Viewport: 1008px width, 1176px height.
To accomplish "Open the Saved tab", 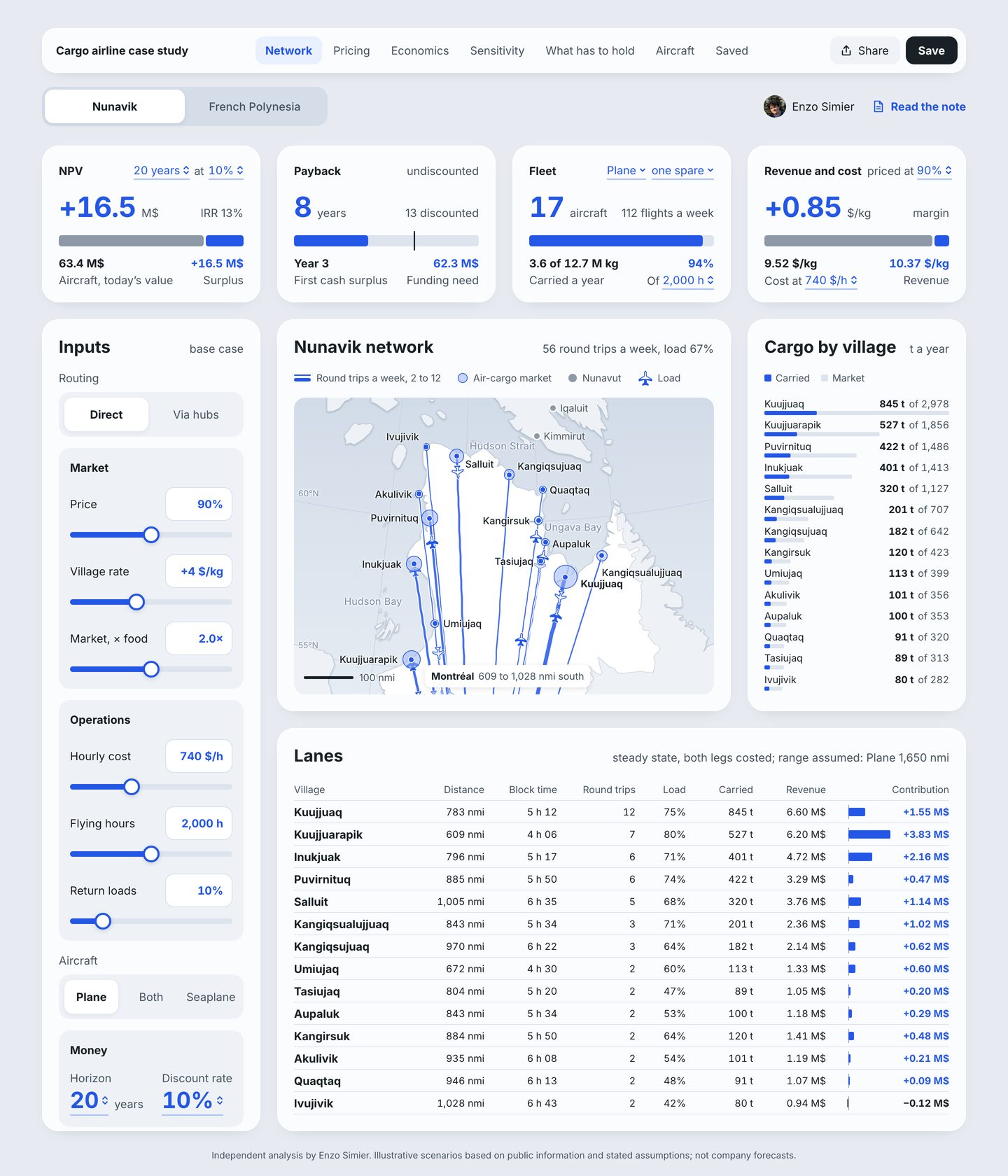I will 731,50.
